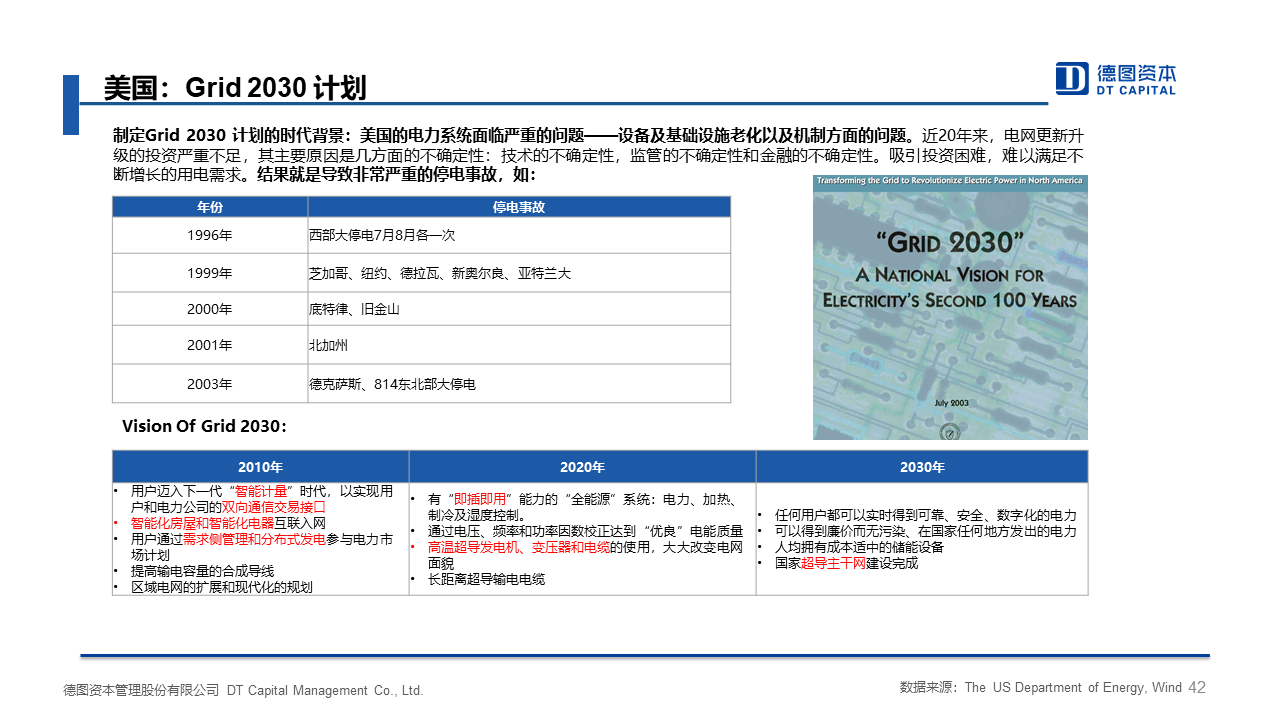
Task: Click the slide title "美国：Grid 2030 计划"
Action: coord(235,88)
